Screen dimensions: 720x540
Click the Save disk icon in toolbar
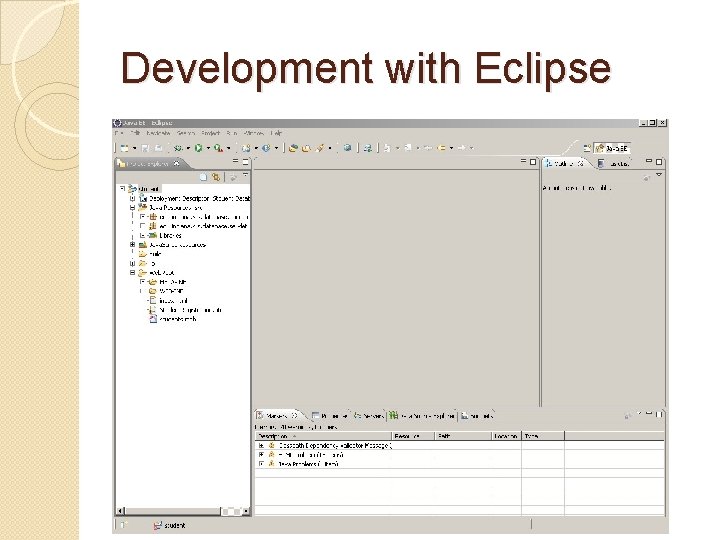point(146,148)
